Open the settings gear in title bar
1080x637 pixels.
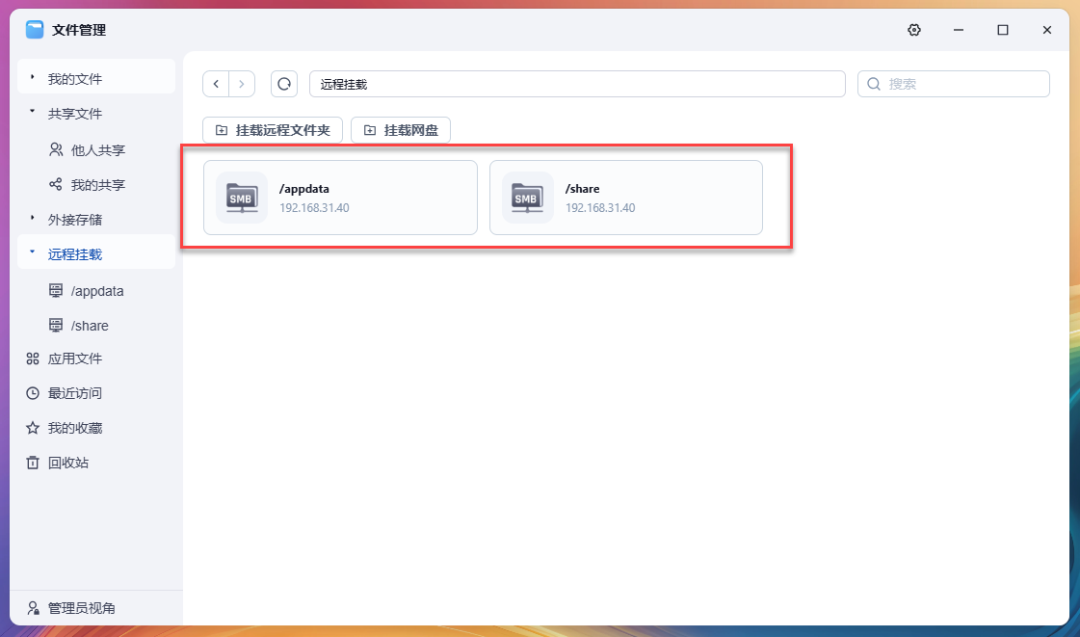[x=914, y=30]
